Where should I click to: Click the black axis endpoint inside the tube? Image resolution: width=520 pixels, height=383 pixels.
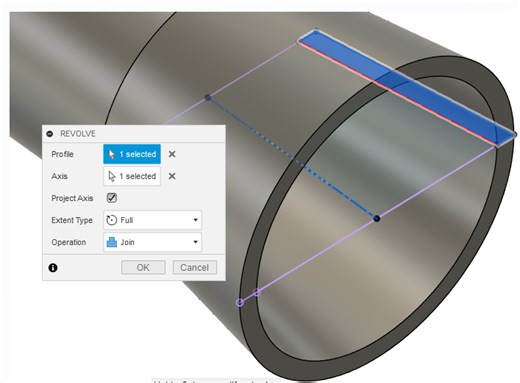377,219
